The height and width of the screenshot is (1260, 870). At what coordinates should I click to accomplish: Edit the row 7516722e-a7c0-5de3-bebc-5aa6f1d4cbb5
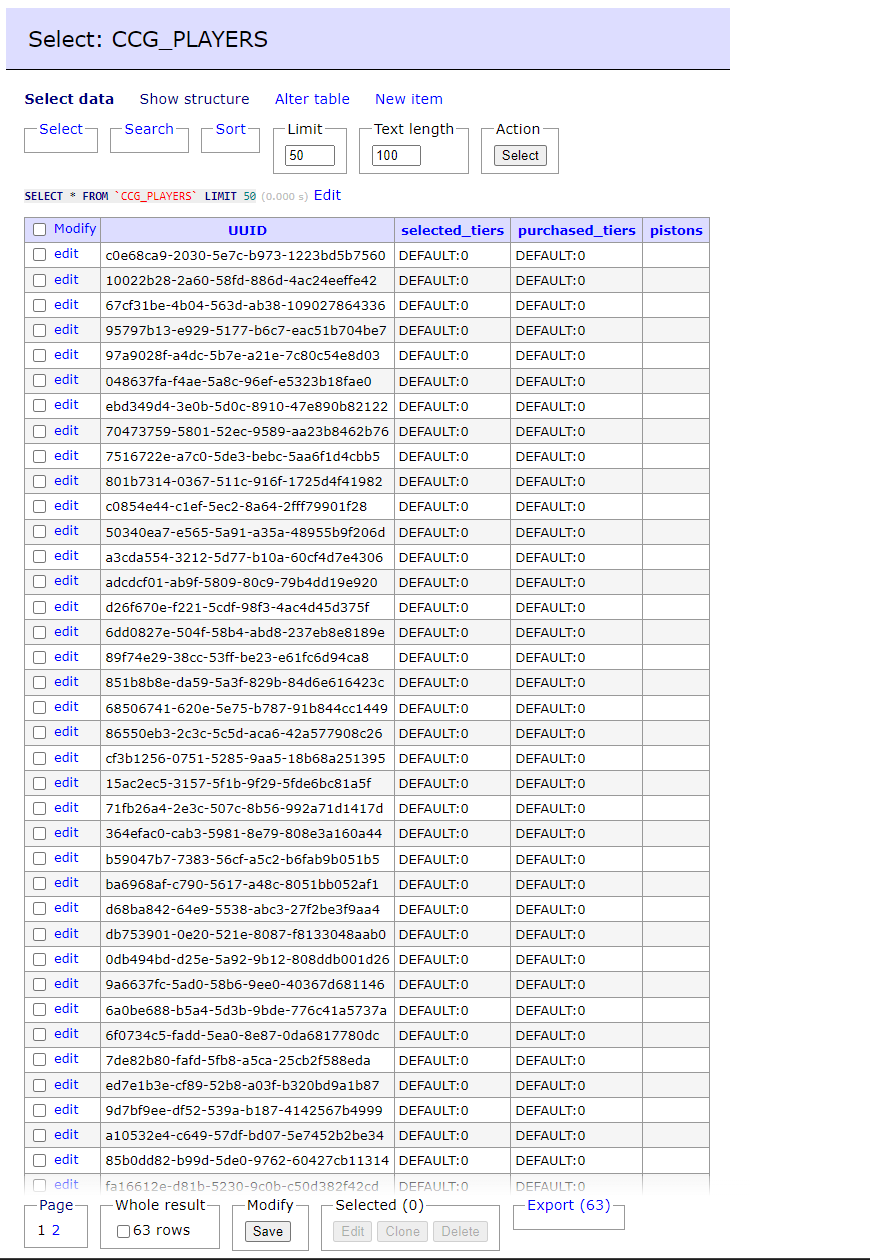(66, 455)
